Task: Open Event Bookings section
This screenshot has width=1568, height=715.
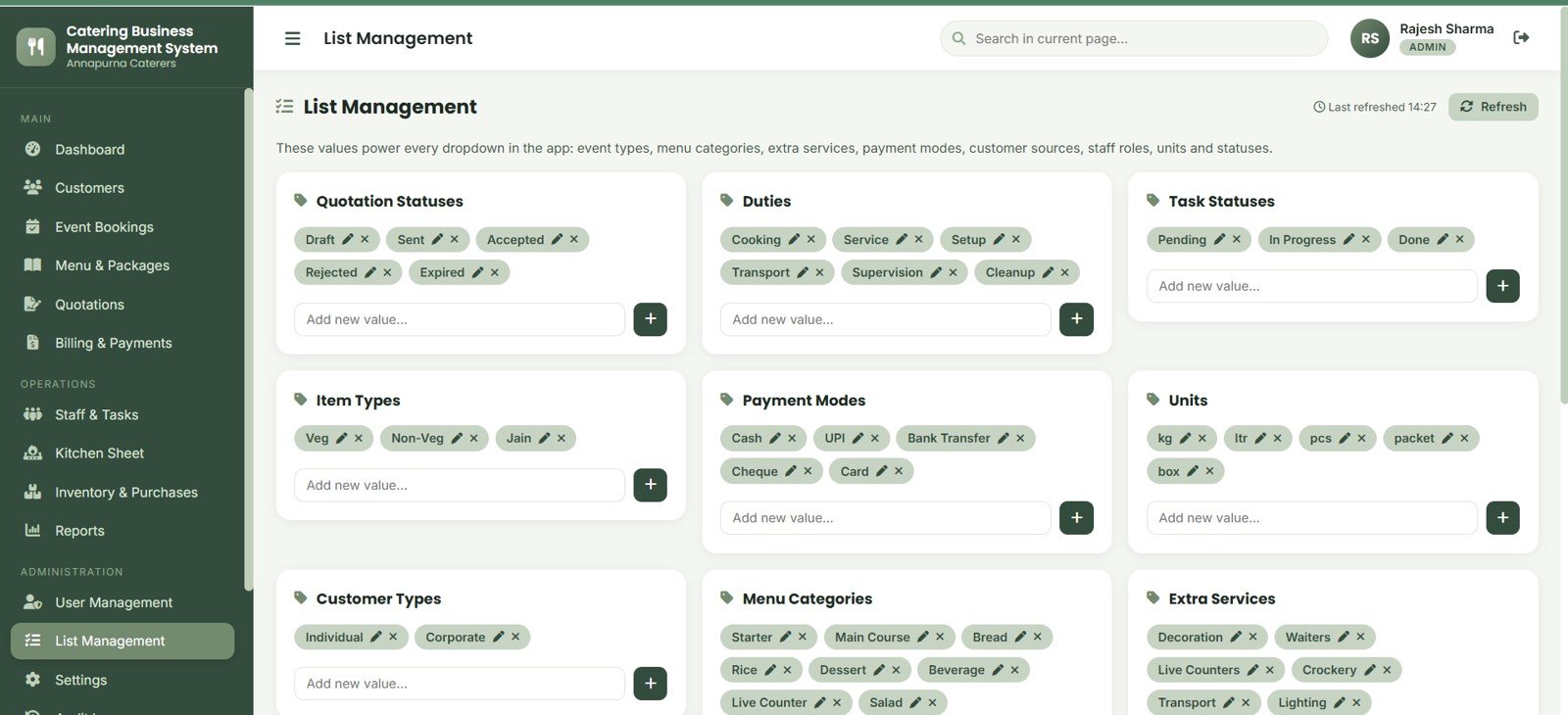Action: point(122,227)
